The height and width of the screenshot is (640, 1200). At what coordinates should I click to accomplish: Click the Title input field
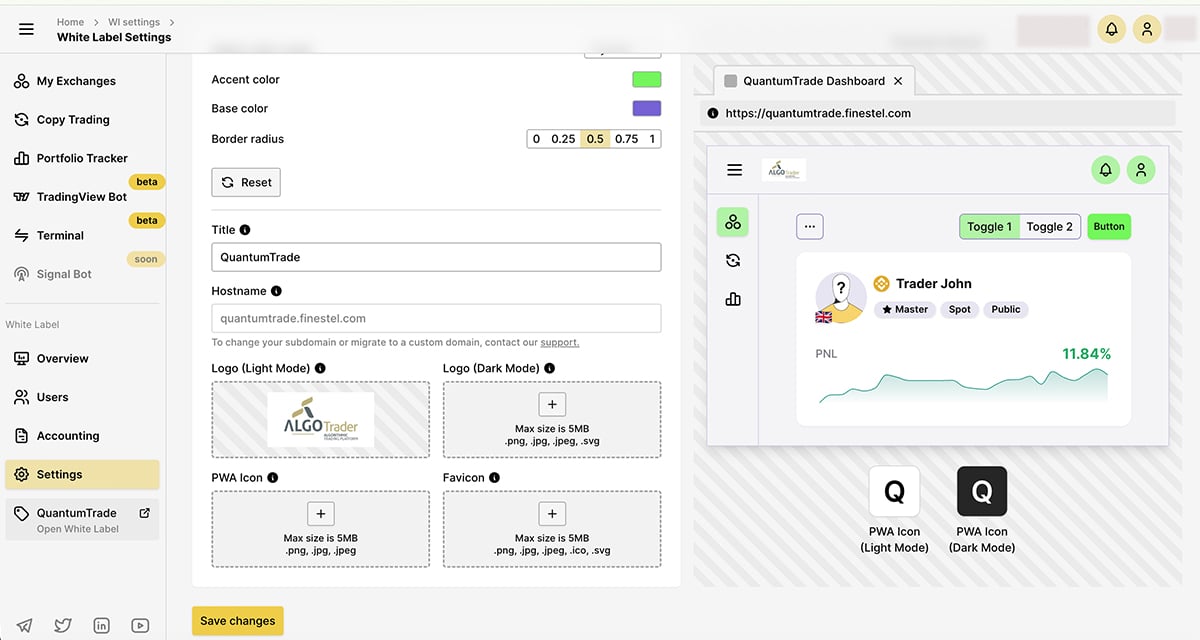[436, 257]
